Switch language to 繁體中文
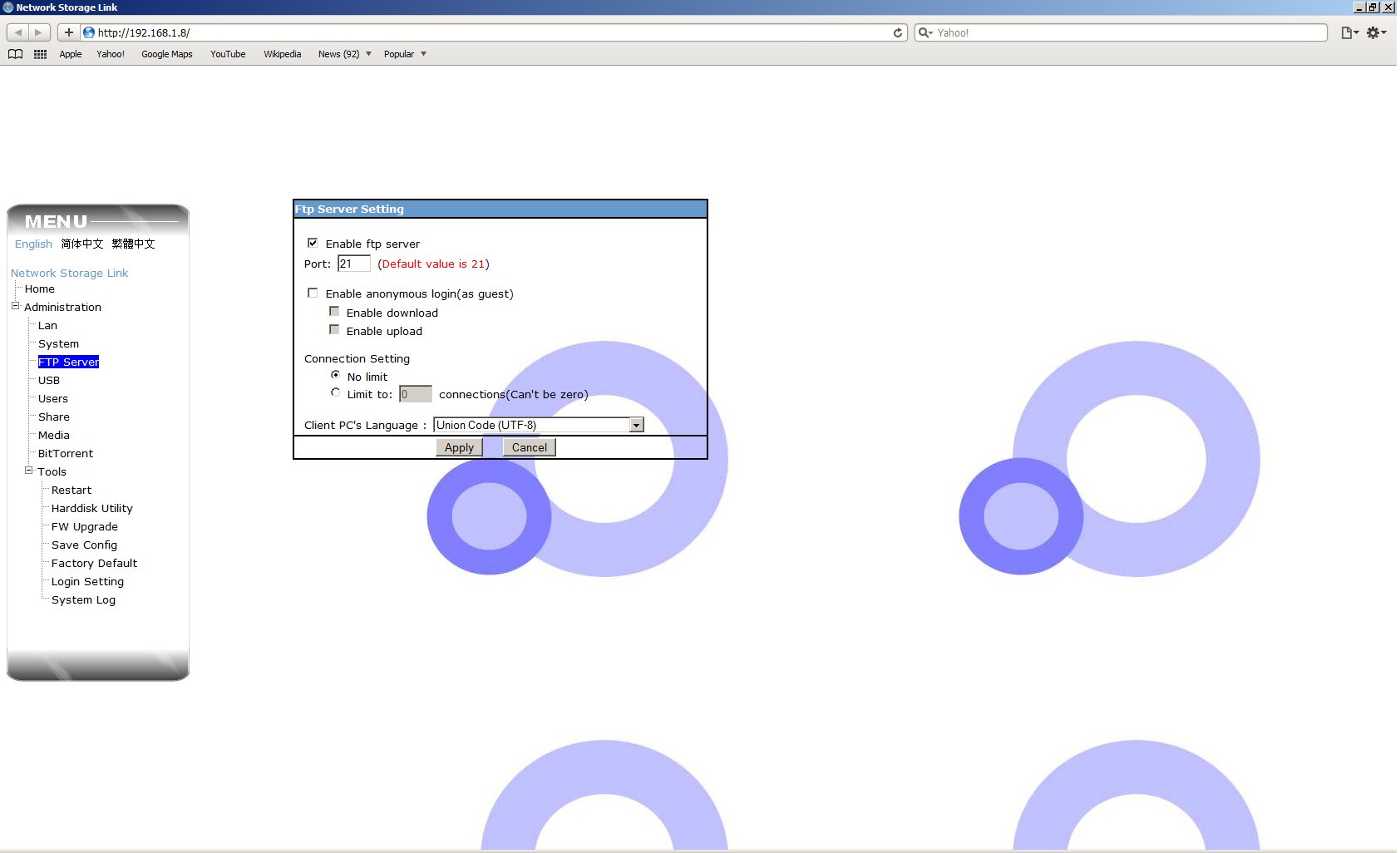 click(x=133, y=244)
